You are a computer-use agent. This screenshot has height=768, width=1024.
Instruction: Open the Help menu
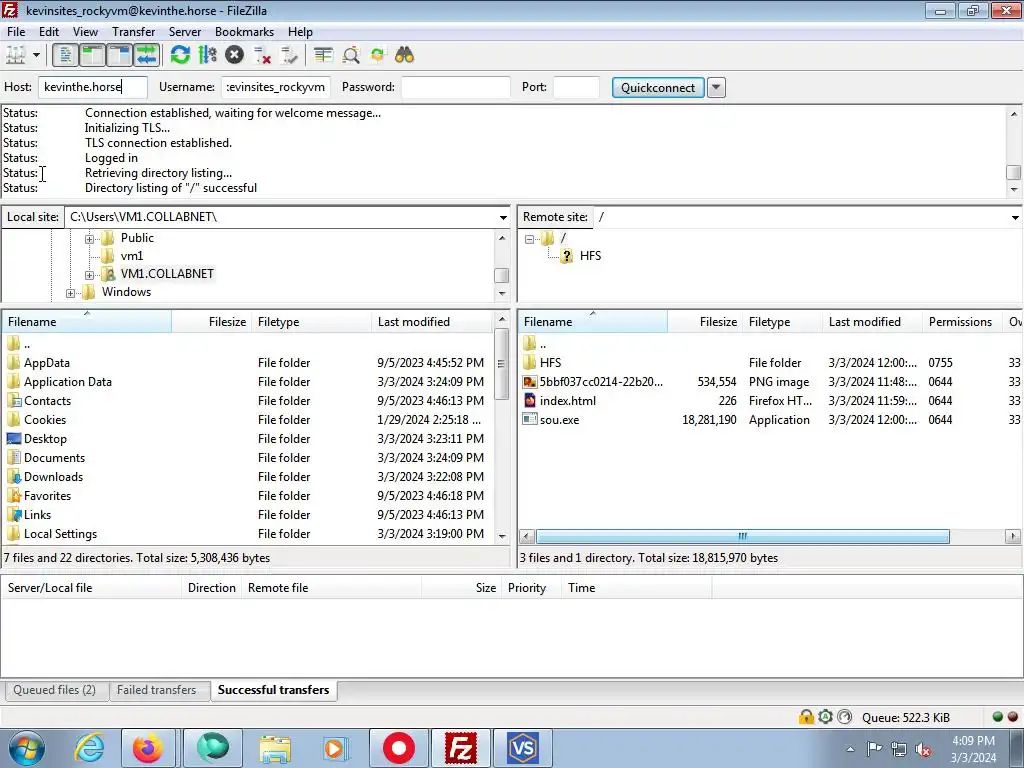(x=300, y=32)
